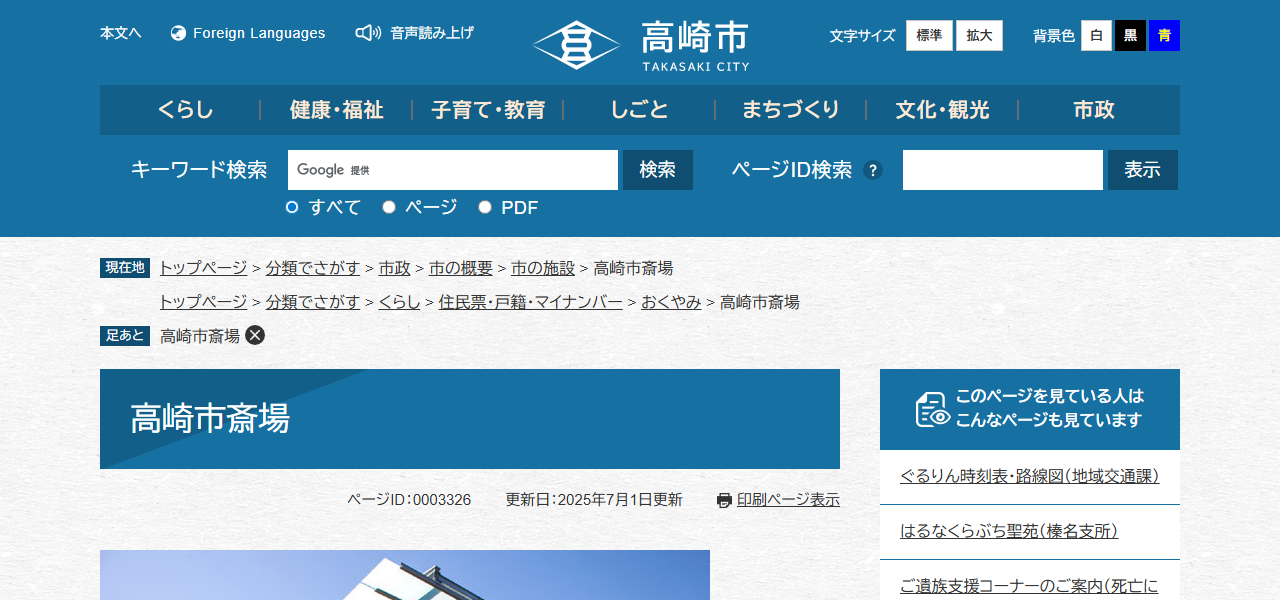Set text size to 標準

coord(929,35)
